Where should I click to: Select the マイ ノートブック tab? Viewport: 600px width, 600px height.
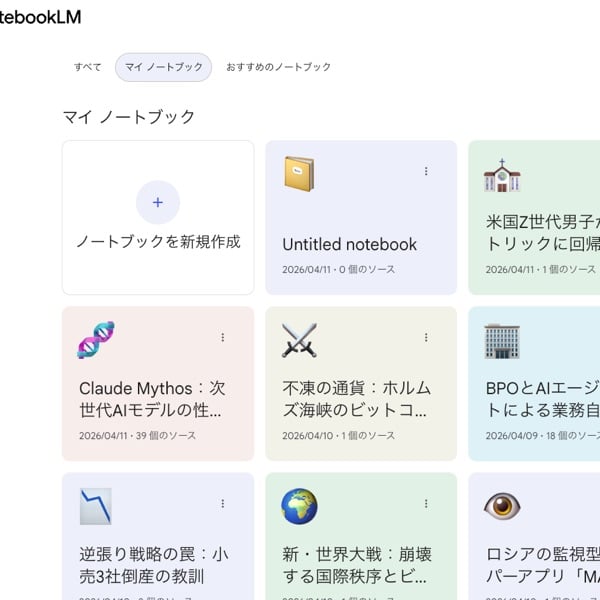(163, 67)
